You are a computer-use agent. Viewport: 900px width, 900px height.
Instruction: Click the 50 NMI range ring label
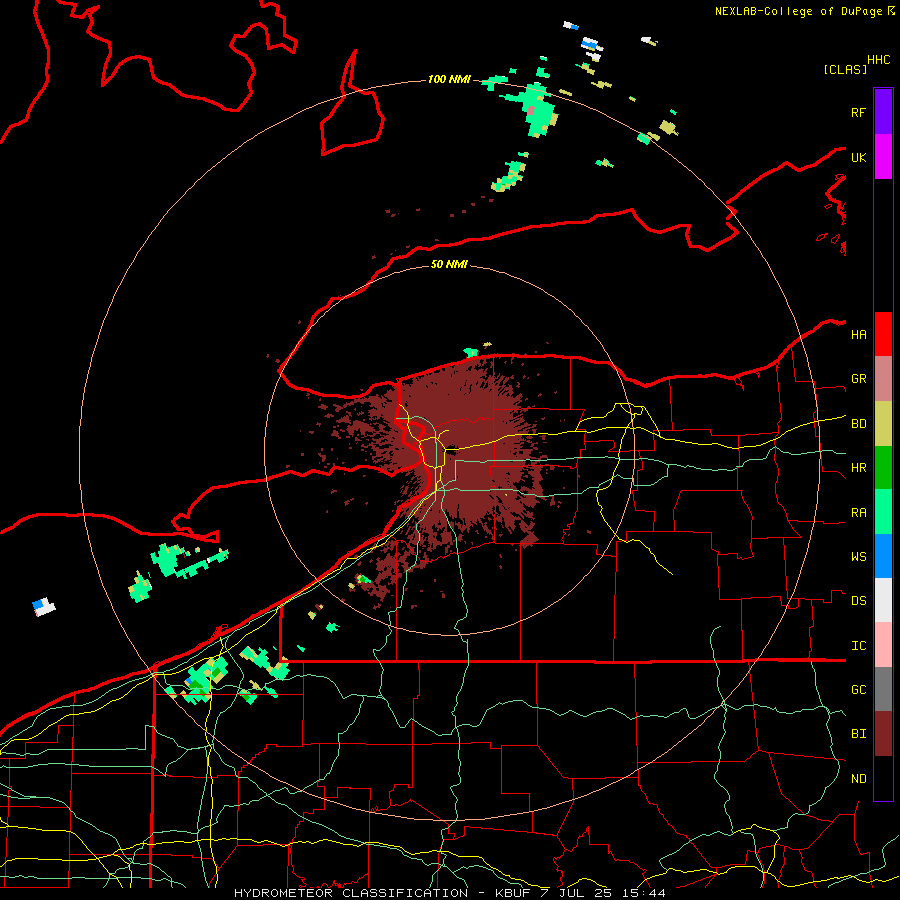(449, 264)
